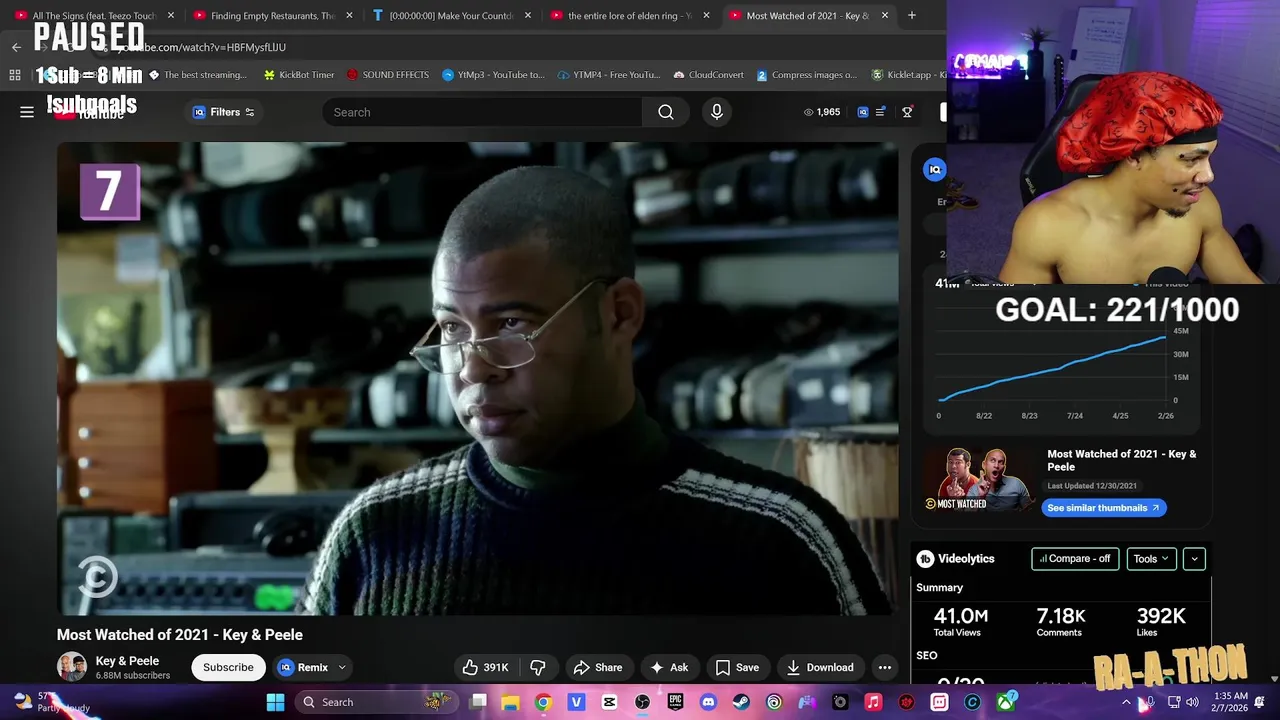
Task: Click the 1,965 view counter eye
Action: 822,112
